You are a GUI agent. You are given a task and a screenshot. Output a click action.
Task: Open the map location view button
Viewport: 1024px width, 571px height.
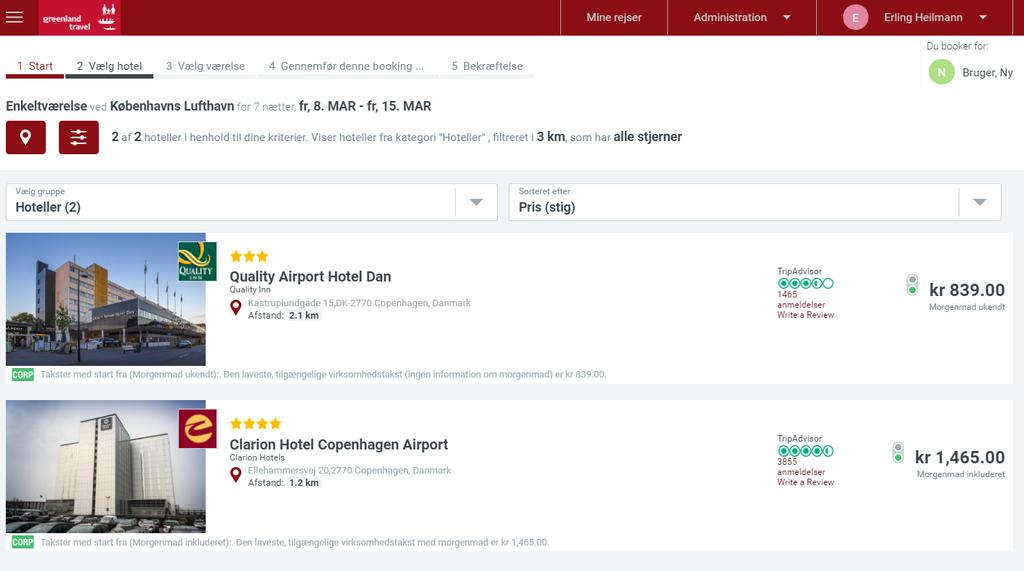[x=25, y=137]
